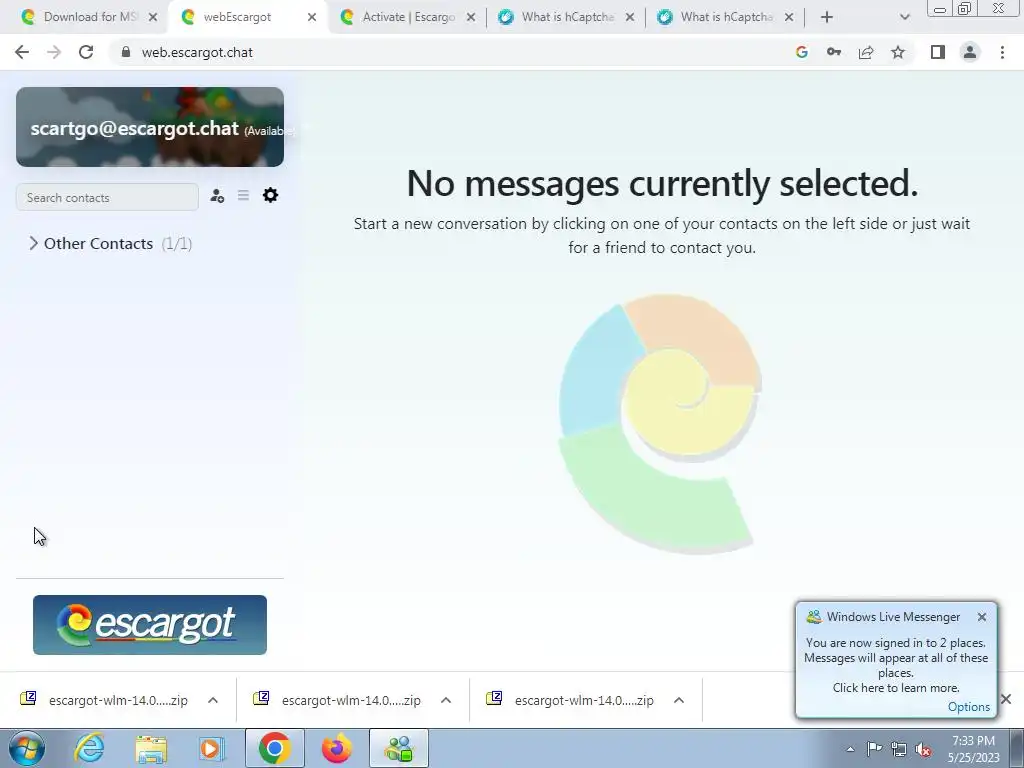Open the tab search dropdown arrow
1024x768 pixels.
(904, 17)
